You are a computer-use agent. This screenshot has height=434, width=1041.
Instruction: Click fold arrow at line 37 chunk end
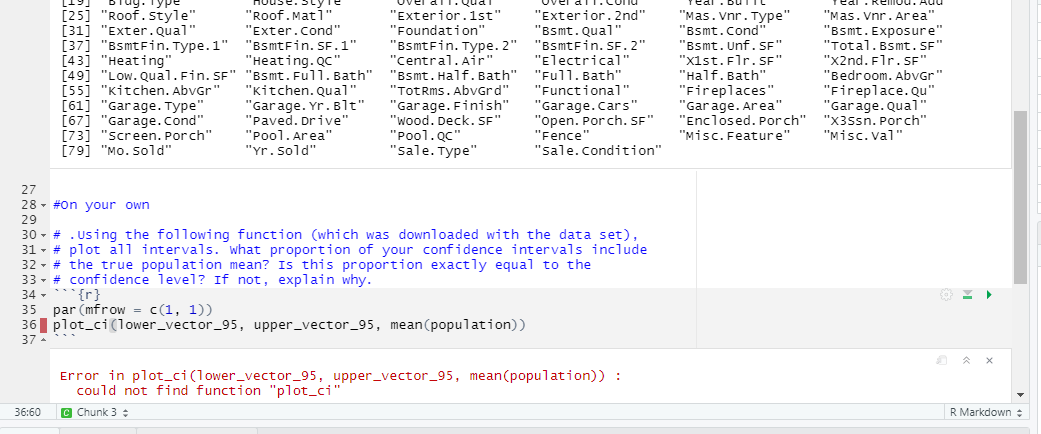(44, 340)
